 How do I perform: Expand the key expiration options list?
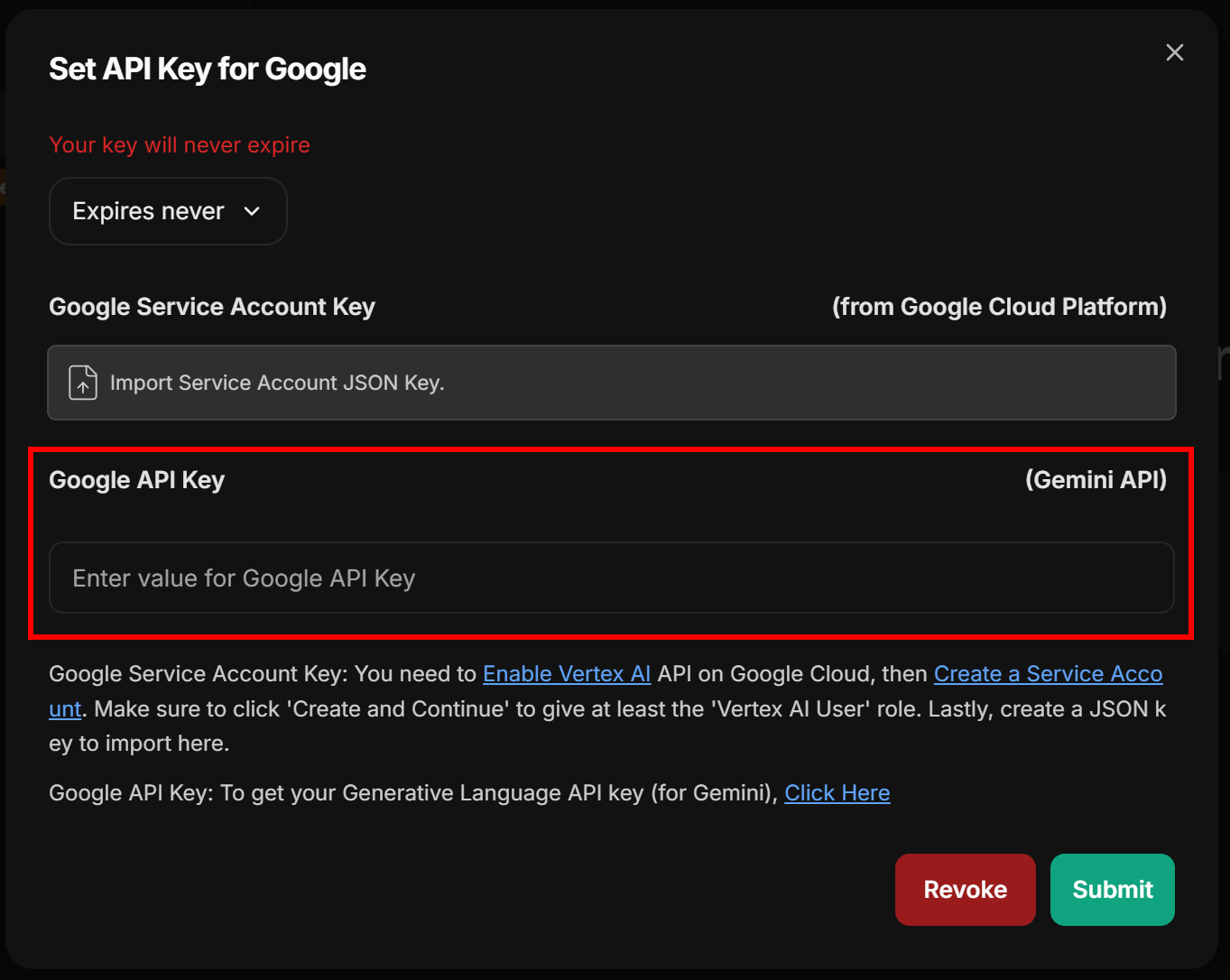tap(167, 211)
